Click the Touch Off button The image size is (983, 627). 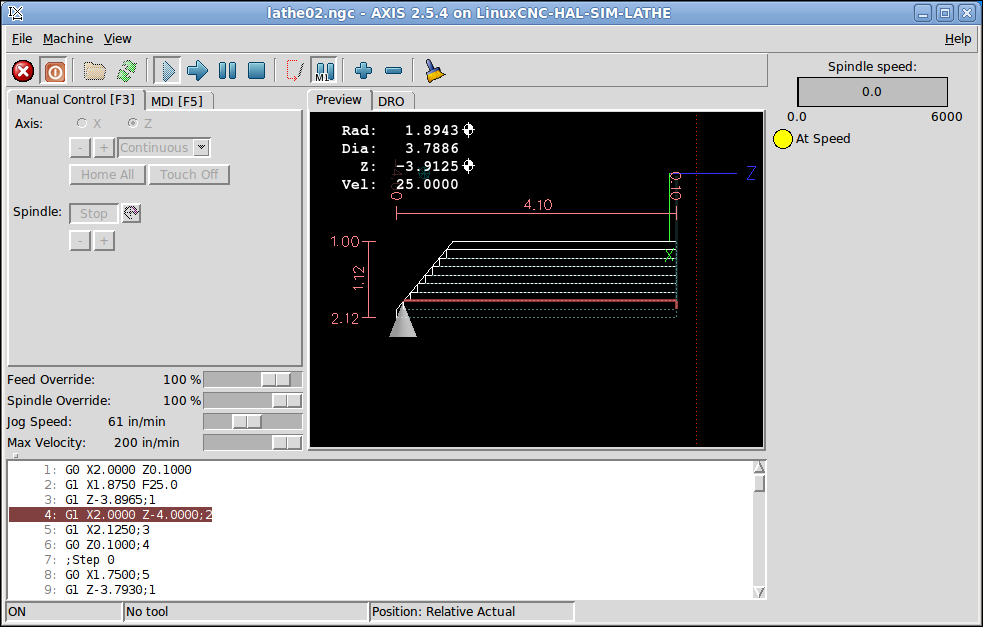pos(189,174)
